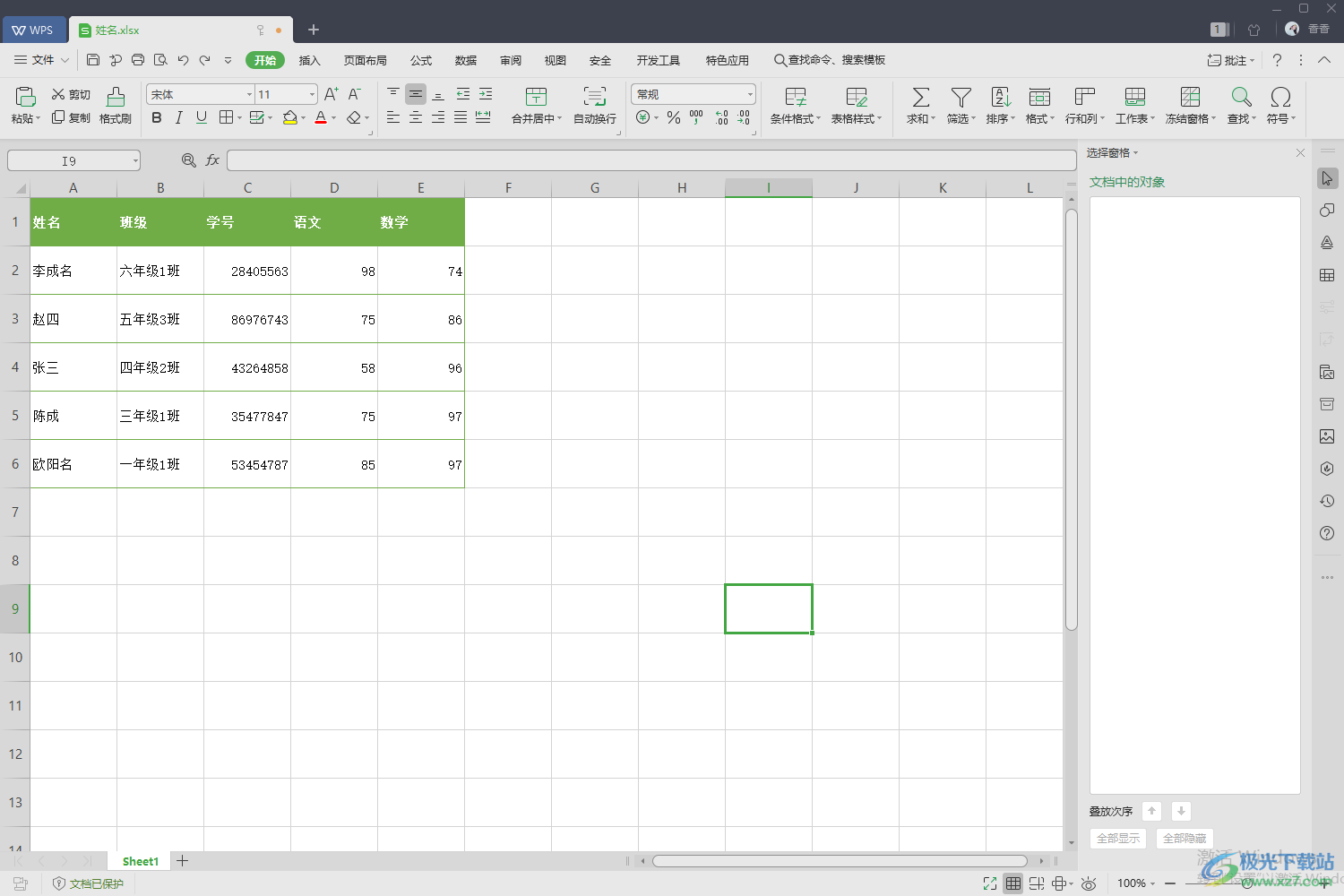Redo the last action
Image resolution: width=1344 pixels, height=896 pixels.
[x=205, y=60]
